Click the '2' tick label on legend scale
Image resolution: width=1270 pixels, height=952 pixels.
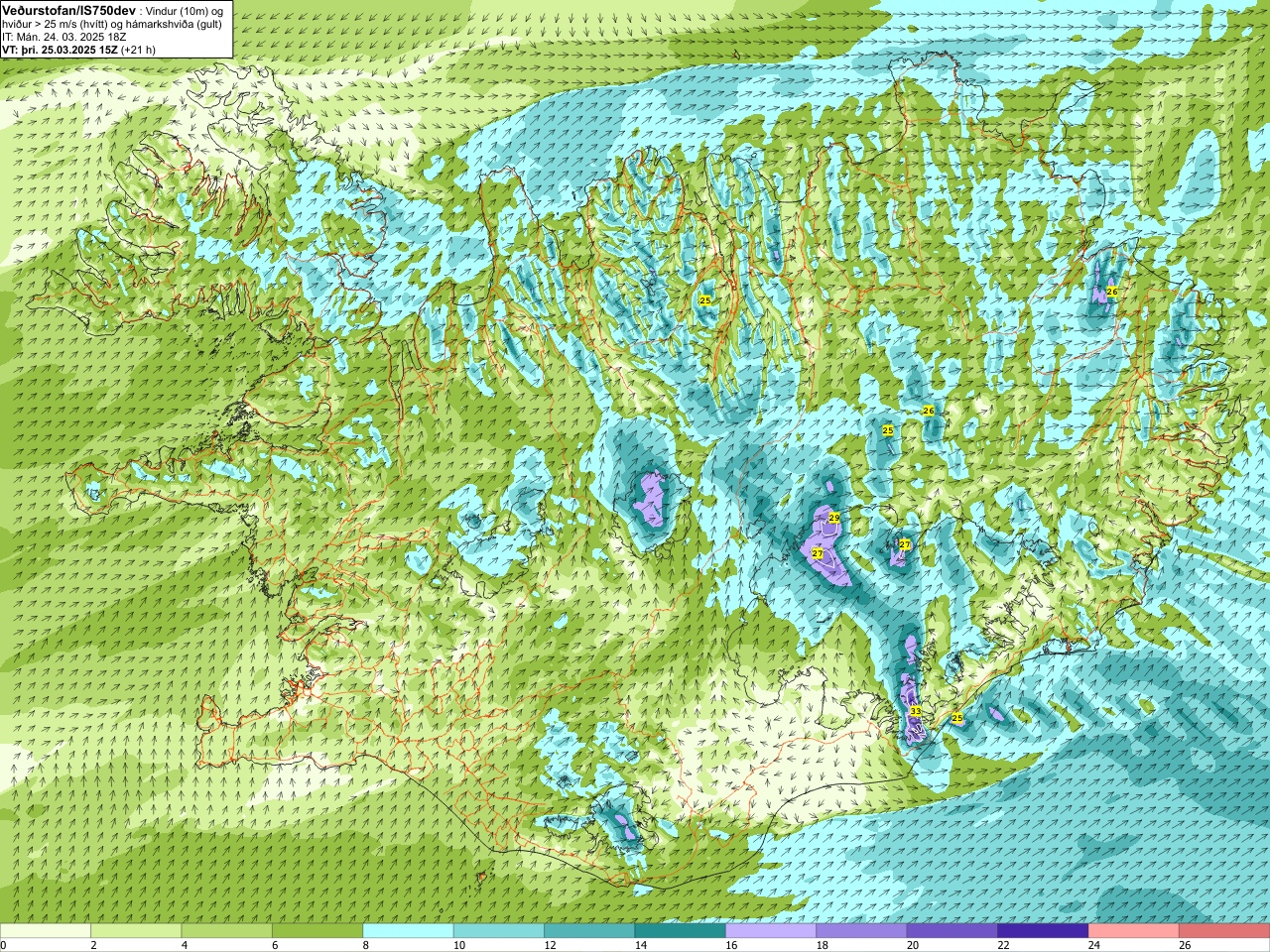[x=93, y=946]
